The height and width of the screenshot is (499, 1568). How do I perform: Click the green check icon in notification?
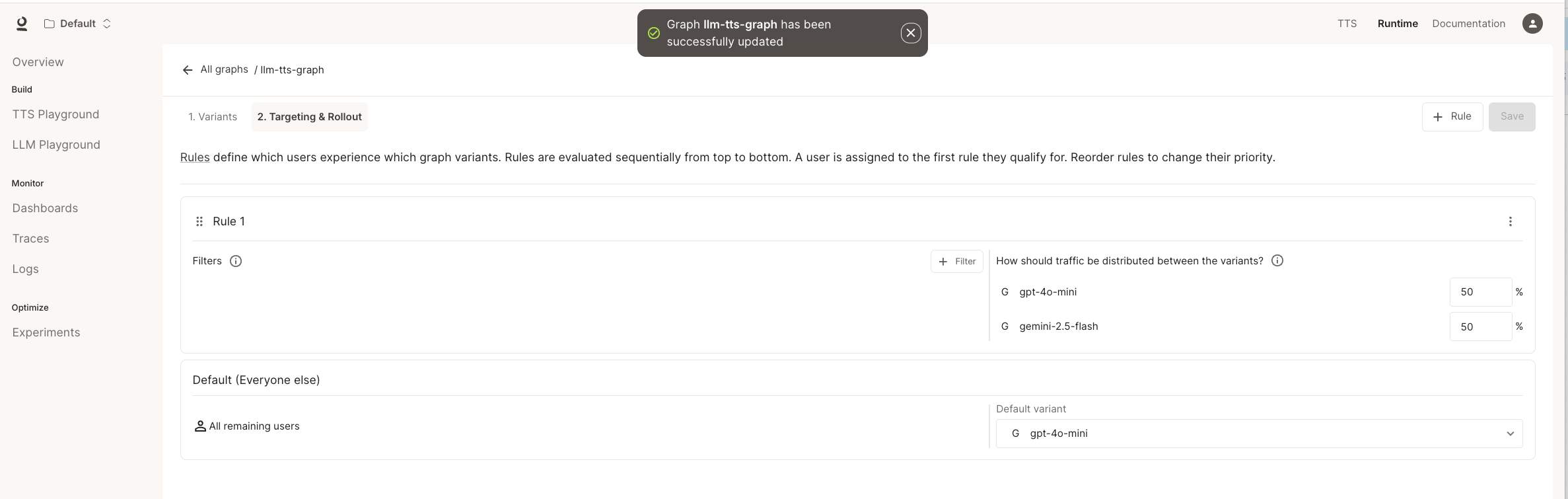point(654,33)
